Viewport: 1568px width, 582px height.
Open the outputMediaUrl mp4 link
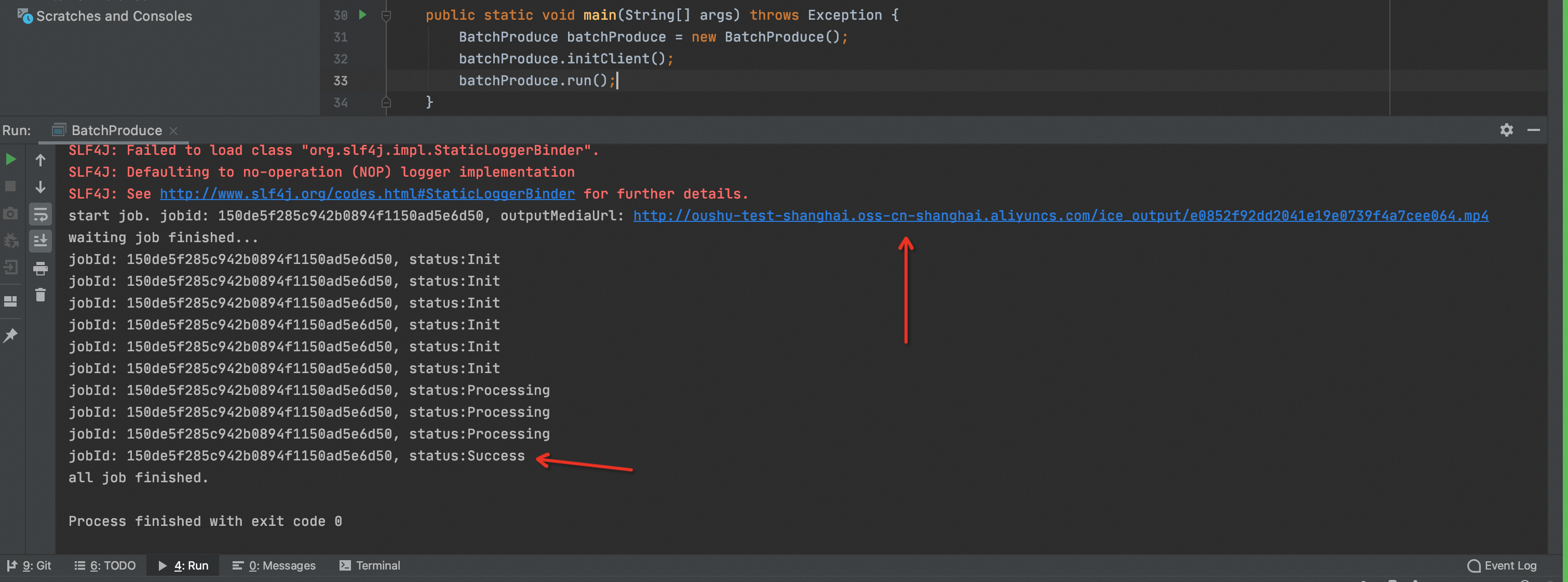(x=1060, y=216)
